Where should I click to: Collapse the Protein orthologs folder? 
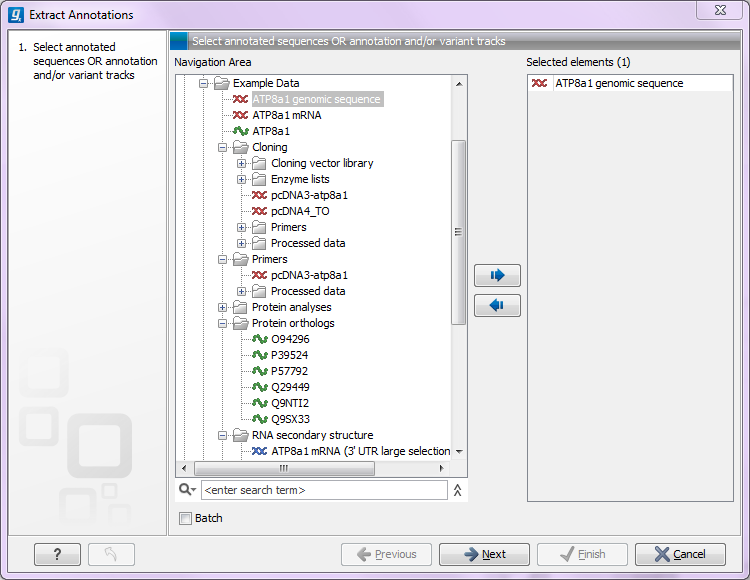tap(222, 323)
